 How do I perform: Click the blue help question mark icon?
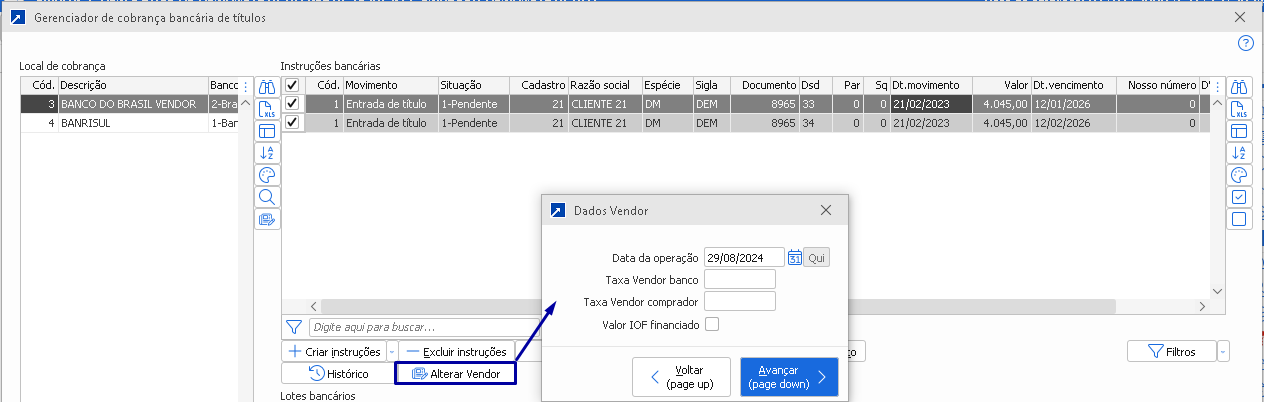point(1245,43)
